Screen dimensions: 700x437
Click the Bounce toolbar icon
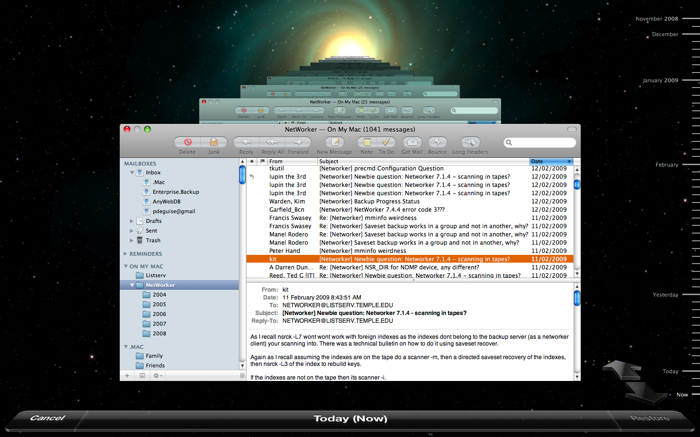tap(438, 142)
